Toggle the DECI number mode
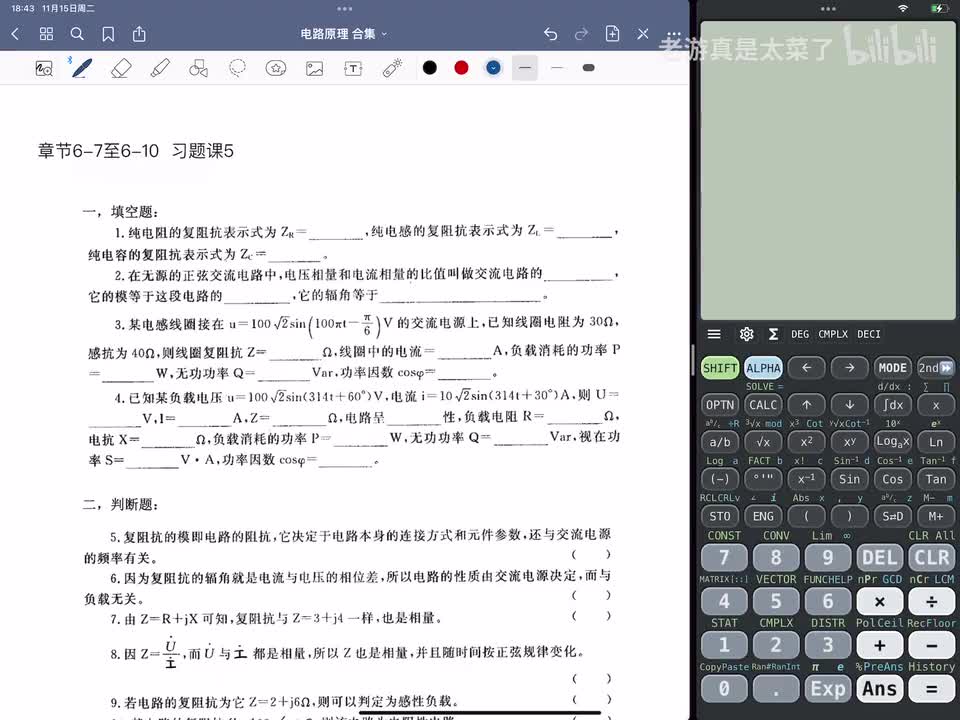This screenshot has width=960, height=720. [869, 334]
